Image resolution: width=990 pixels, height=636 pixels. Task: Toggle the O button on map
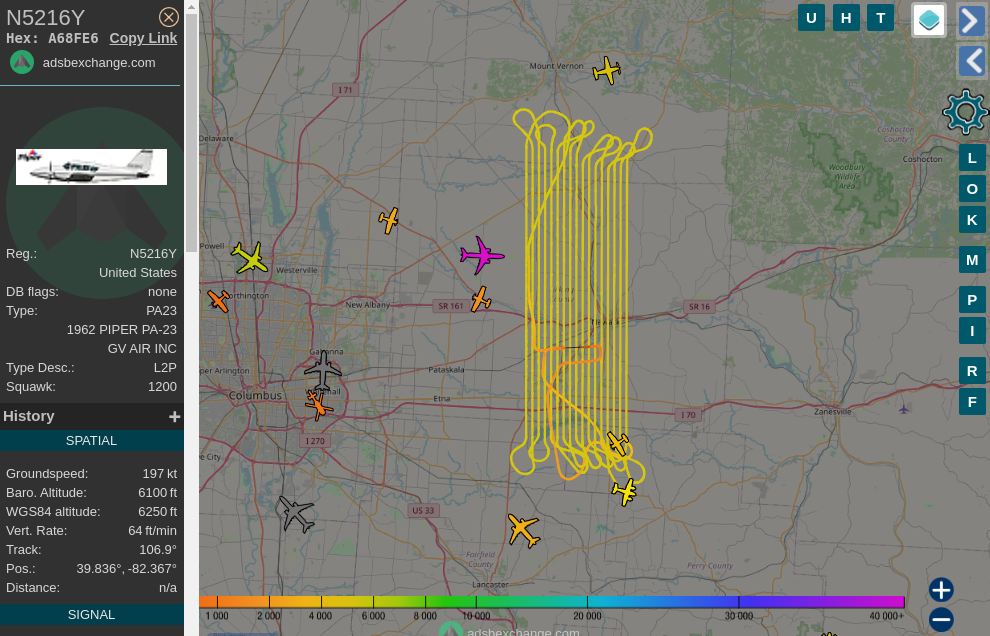(x=972, y=189)
